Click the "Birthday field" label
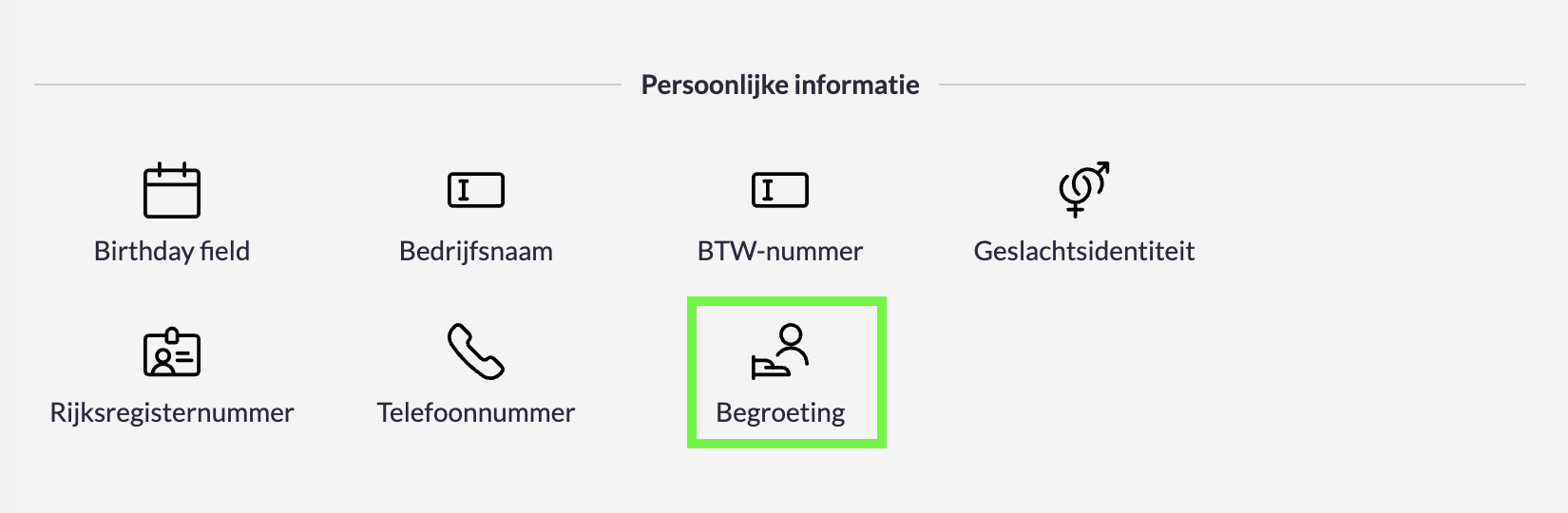Image resolution: width=1568 pixels, height=513 pixels. pos(172,251)
